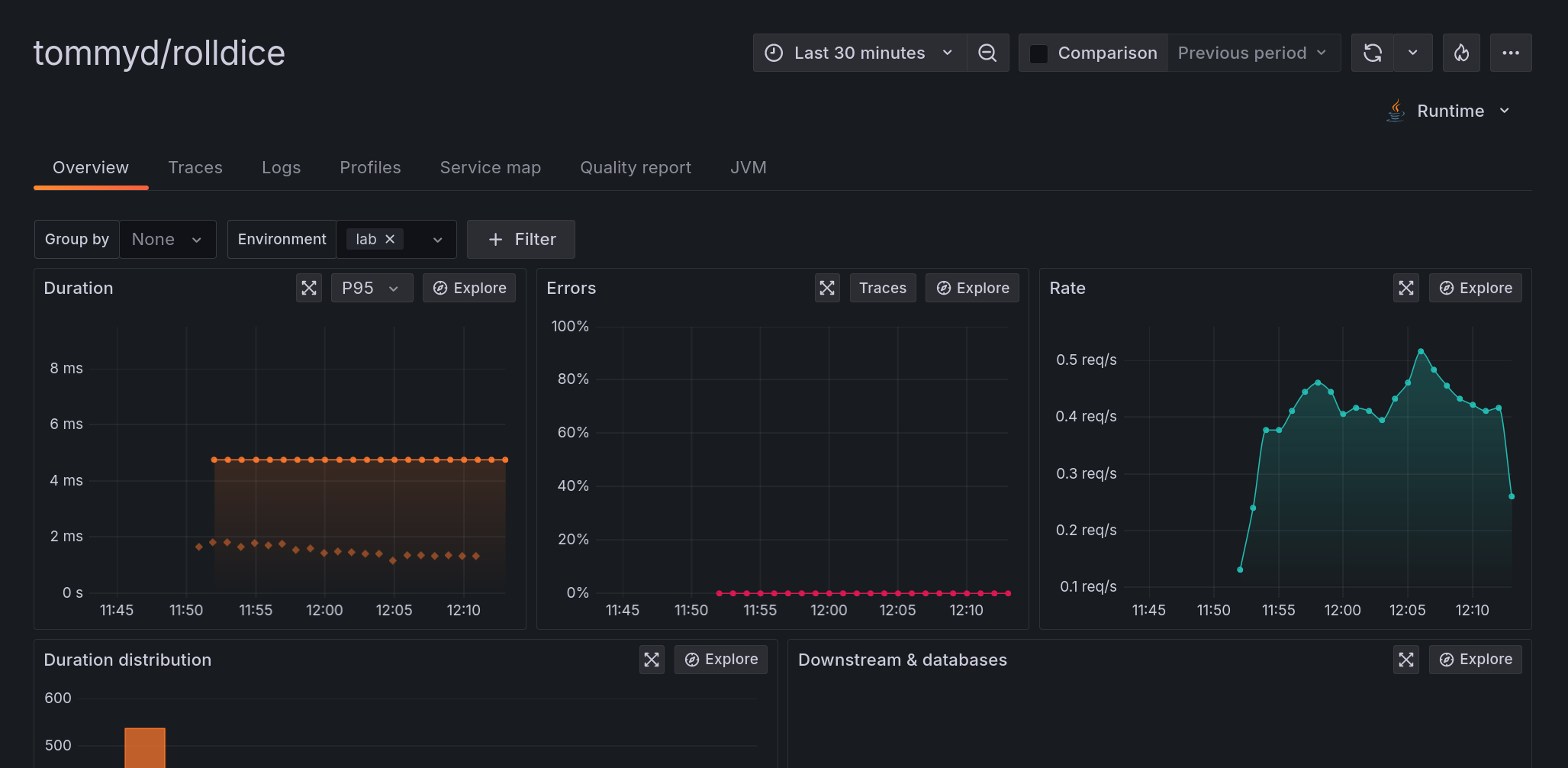Click the Rate panel title
The width and height of the screenshot is (1568, 768).
click(1067, 288)
